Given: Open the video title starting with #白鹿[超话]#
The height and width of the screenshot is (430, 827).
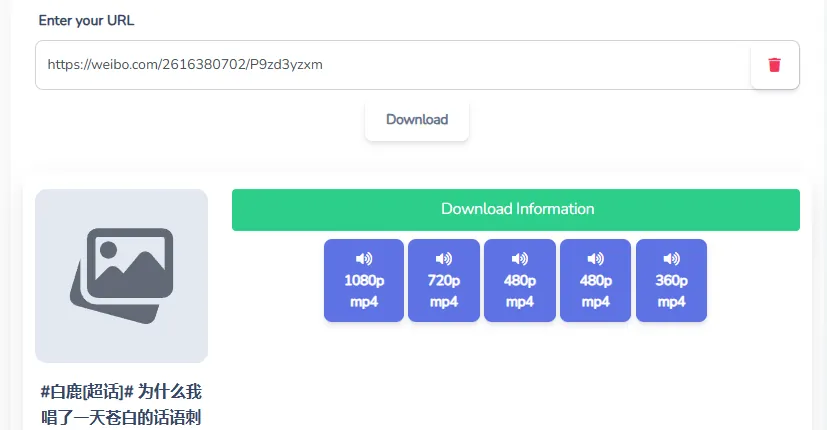Looking at the screenshot, I should (121, 405).
